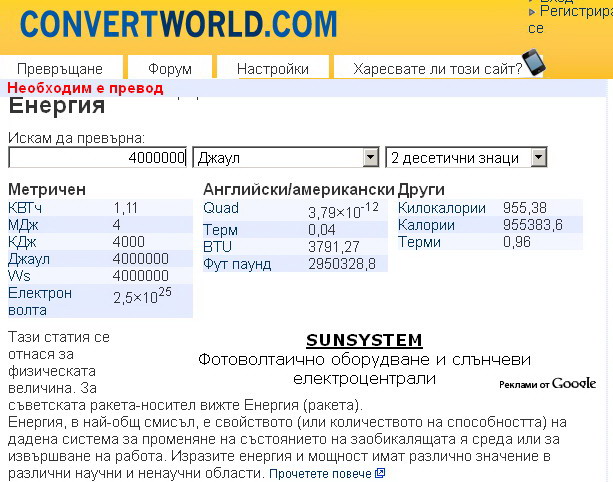Viewport: 613px width, 482px height.
Task: Click the КВТч value 1,11
Action: [125, 208]
